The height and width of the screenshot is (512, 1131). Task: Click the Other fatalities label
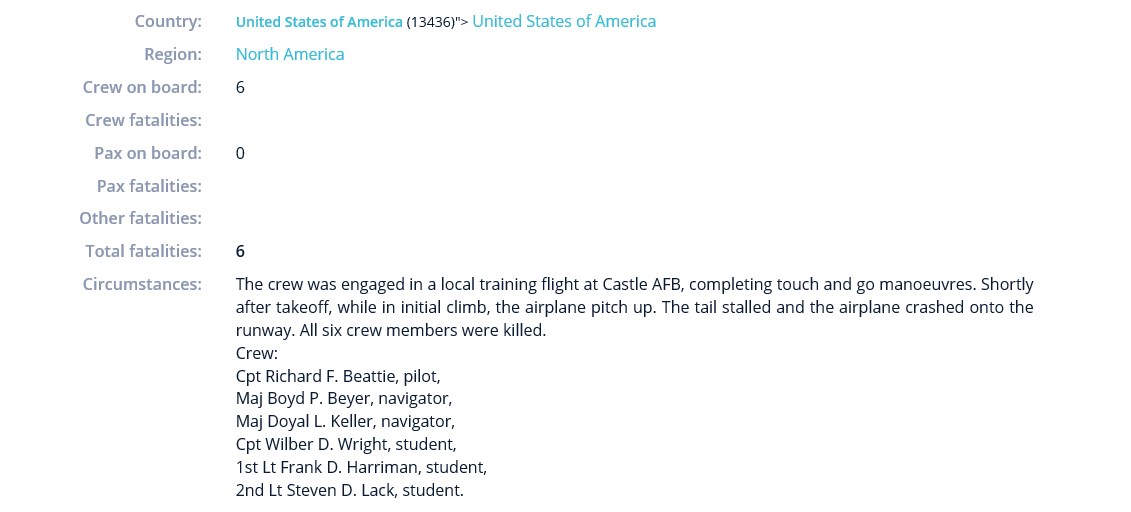click(141, 218)
